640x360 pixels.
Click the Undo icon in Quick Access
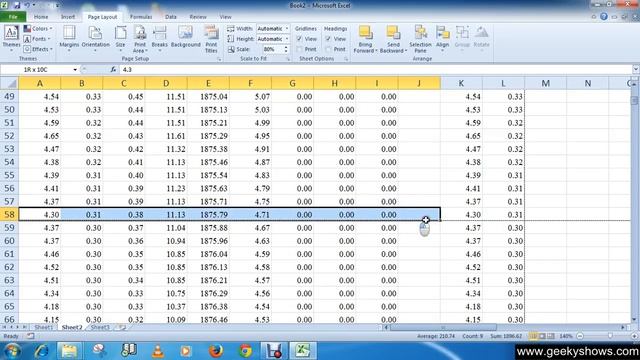27,5
